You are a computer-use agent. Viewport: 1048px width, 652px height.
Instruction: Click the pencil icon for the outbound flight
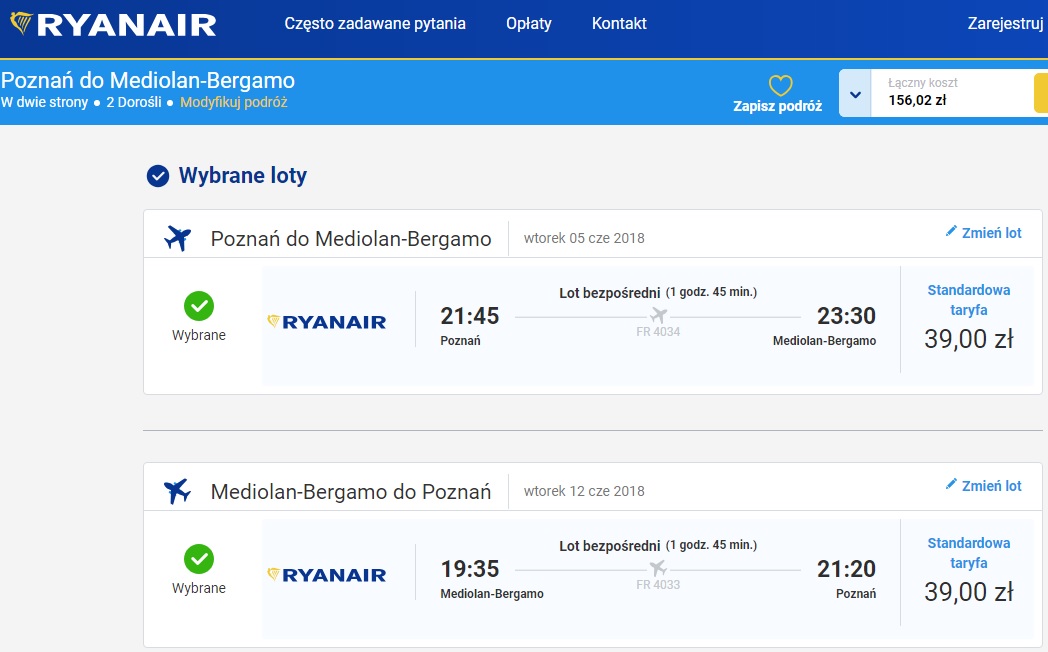pyautogui.click(x=950, y=231)
